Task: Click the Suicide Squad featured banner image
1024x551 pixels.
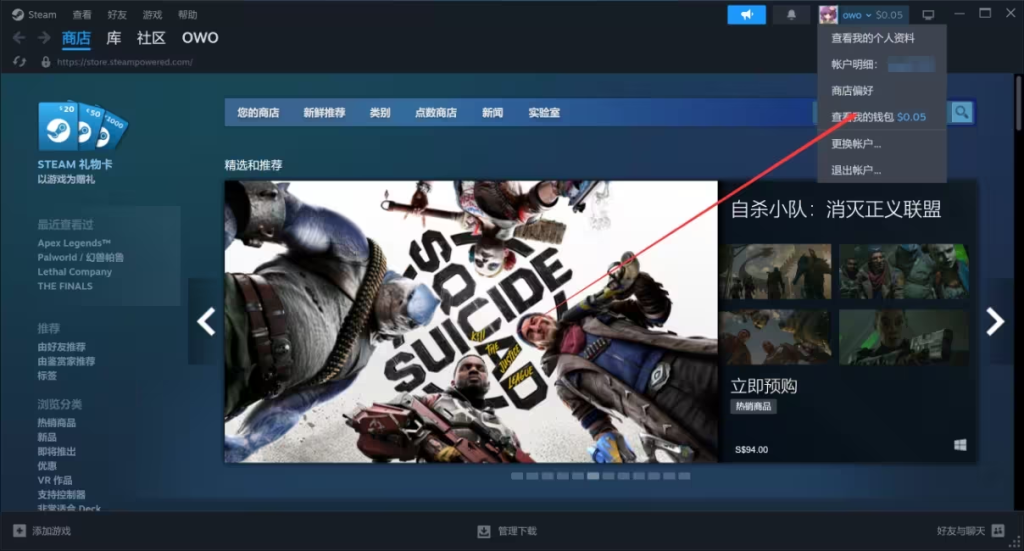Action: click(x=471, y=321)
